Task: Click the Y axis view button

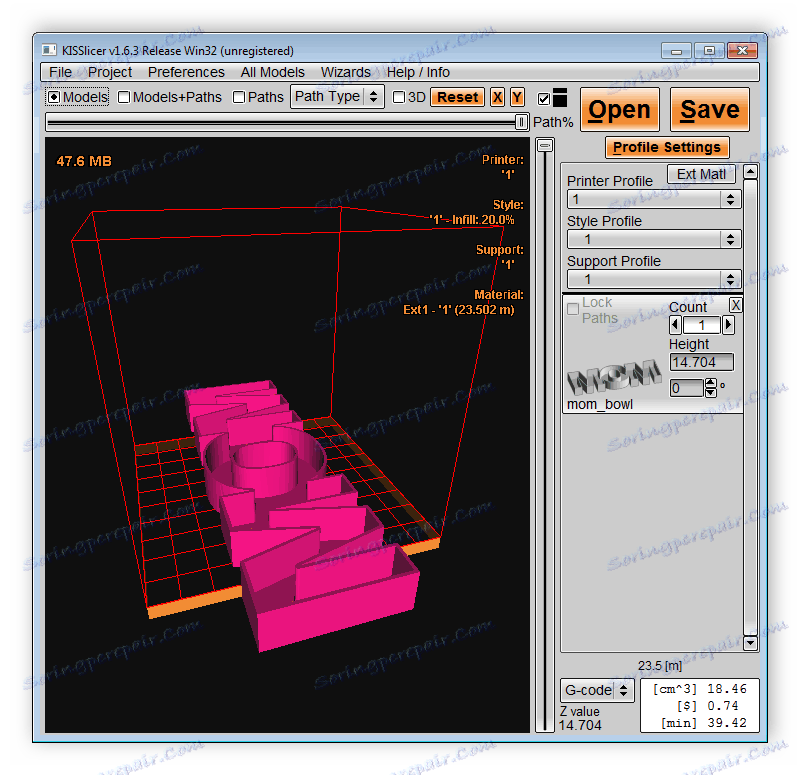Action: [517, 97]
